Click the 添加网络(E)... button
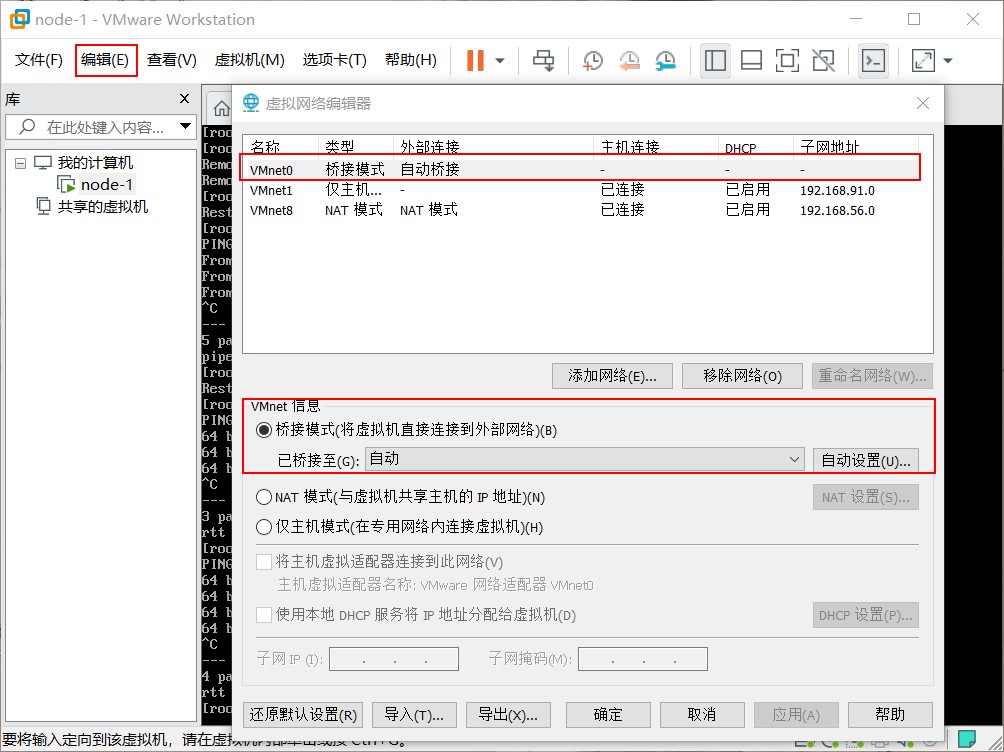 [612, 376]
